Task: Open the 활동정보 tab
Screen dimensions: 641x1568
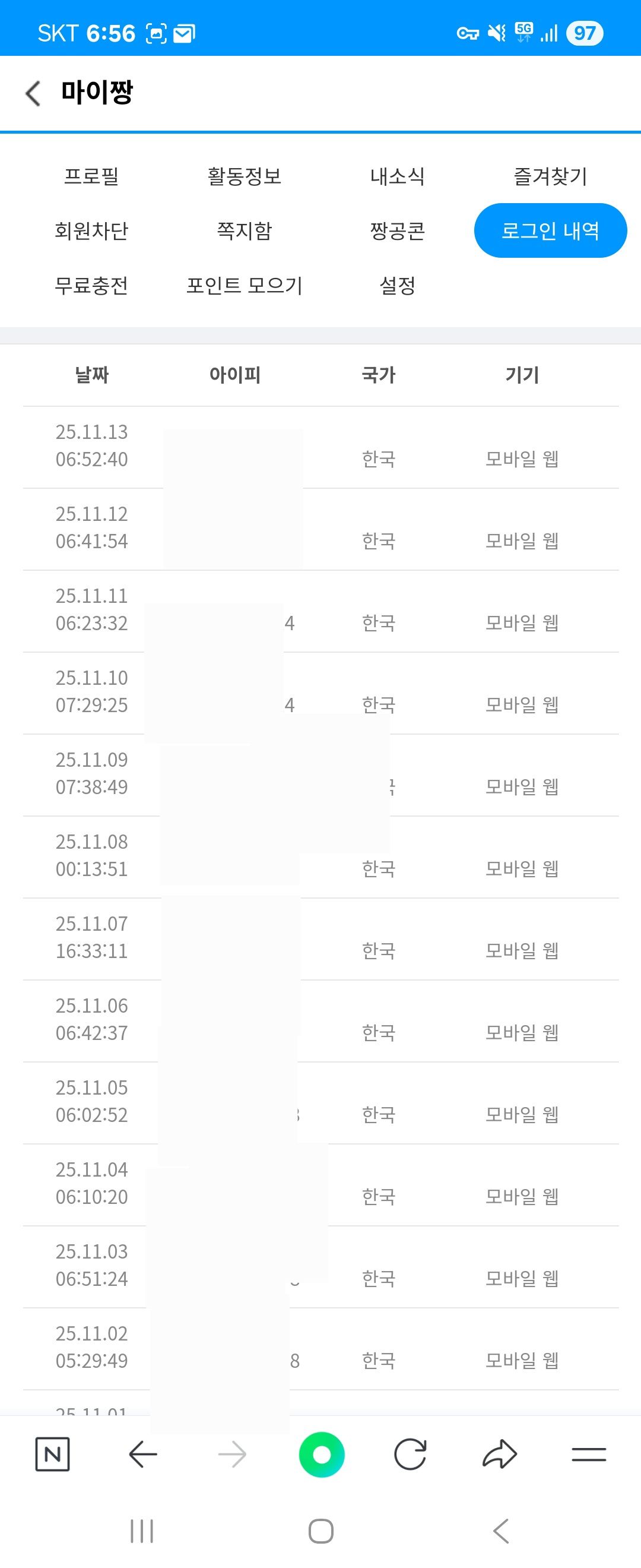Action: tap(245, 176)
